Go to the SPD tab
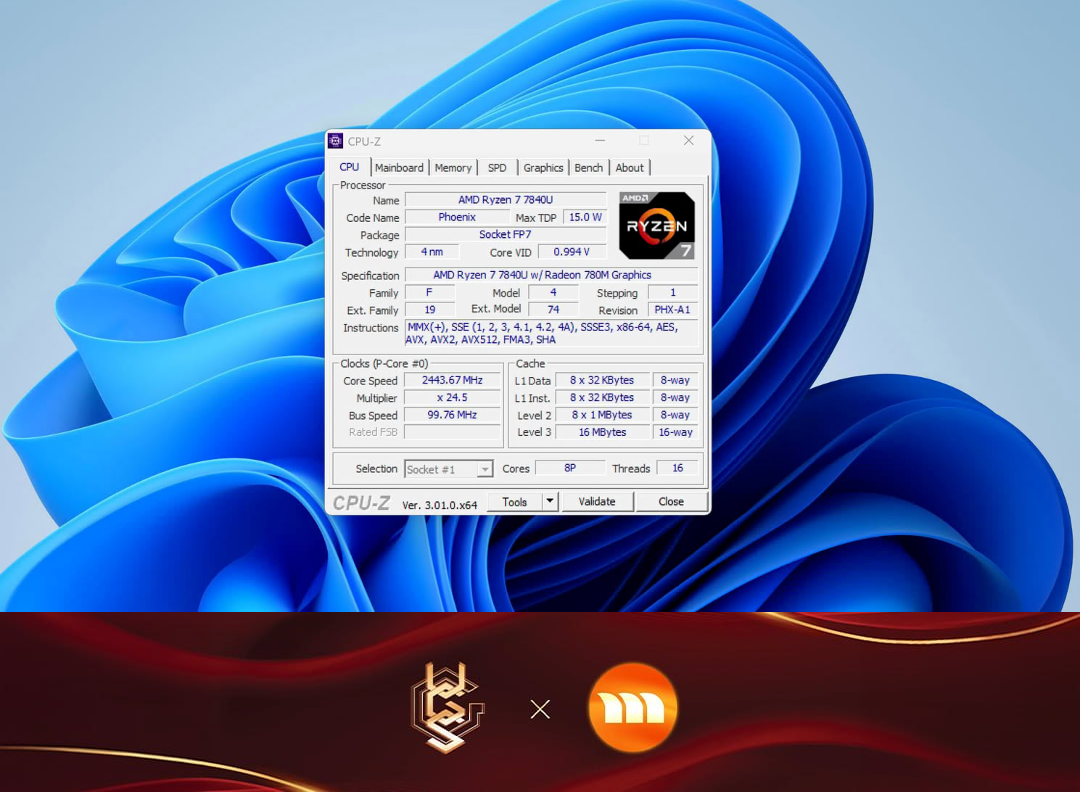Image resolution: width=1080 pixels, height=792 pixels. [x=497, y=168]
